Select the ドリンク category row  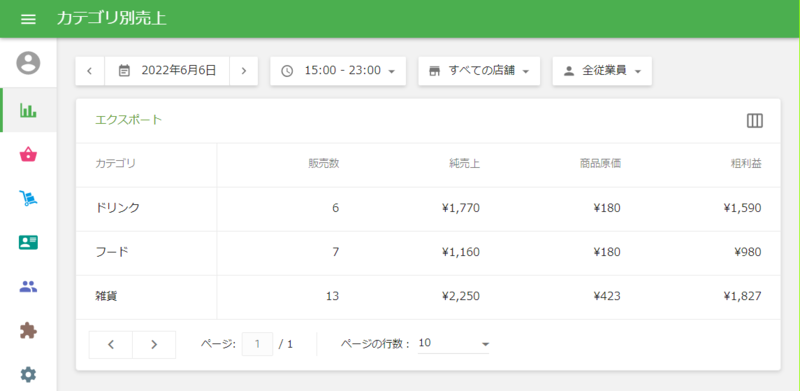[428, 208]
